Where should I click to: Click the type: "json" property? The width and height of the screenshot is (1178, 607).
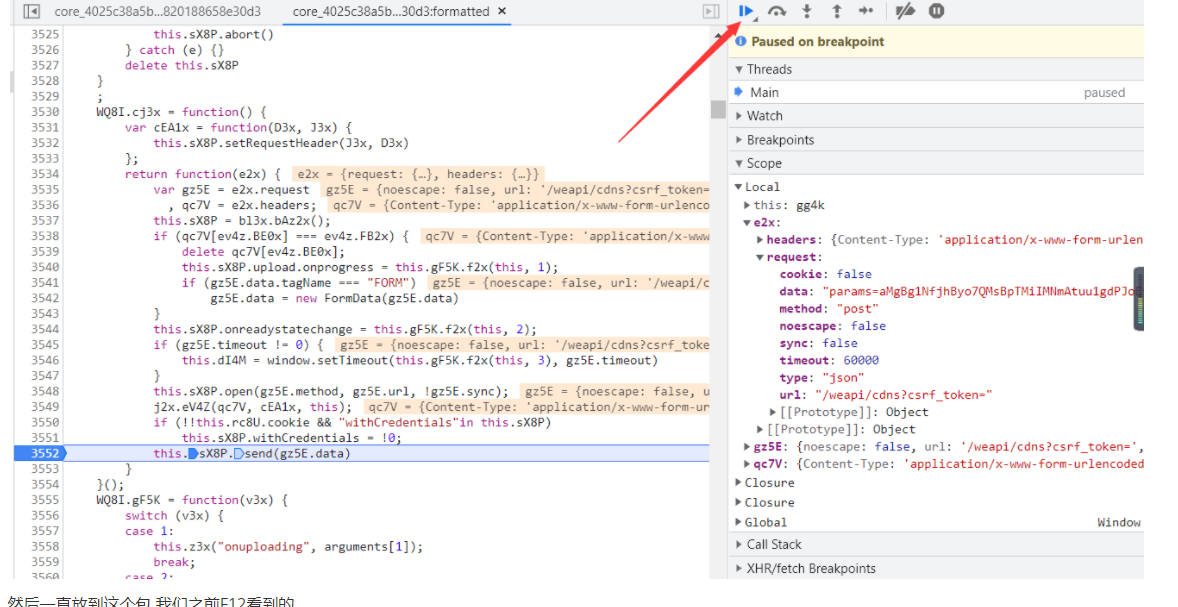[822, 378]
